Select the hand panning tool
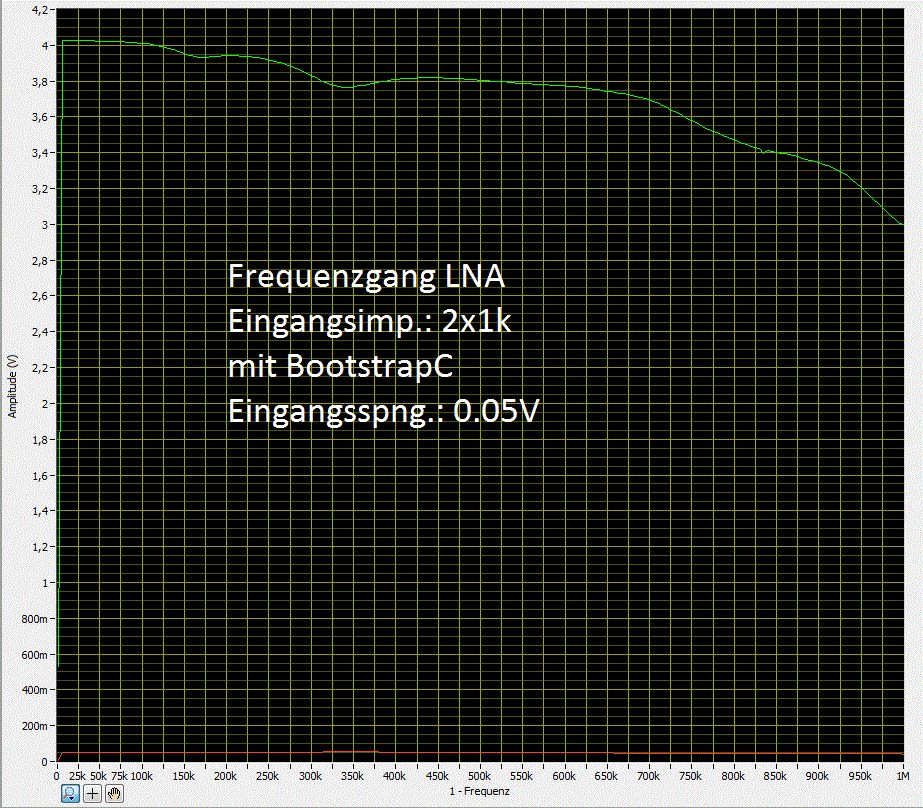Screen dimensions: 923x808 tap(114, 794)
